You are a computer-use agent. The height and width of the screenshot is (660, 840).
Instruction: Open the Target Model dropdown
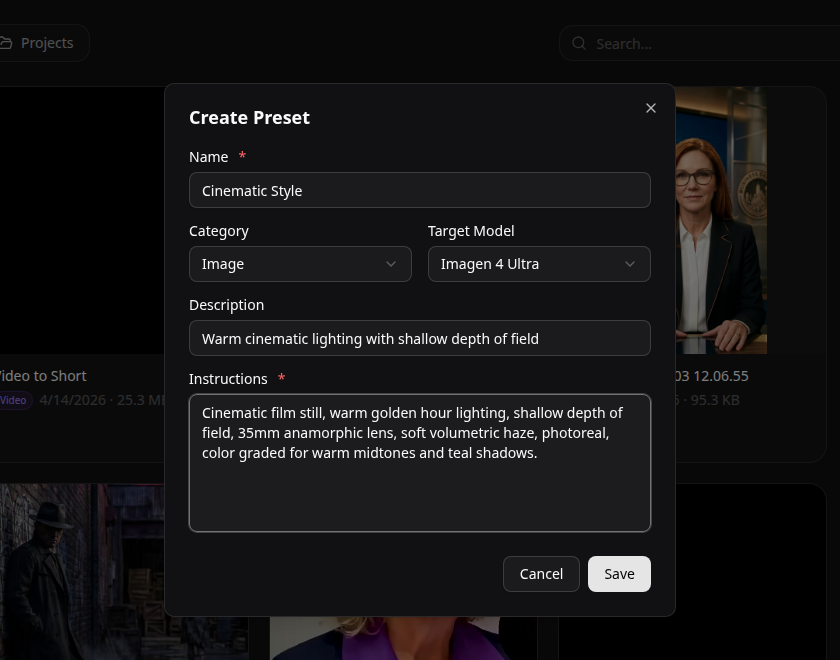pos(539,264)
